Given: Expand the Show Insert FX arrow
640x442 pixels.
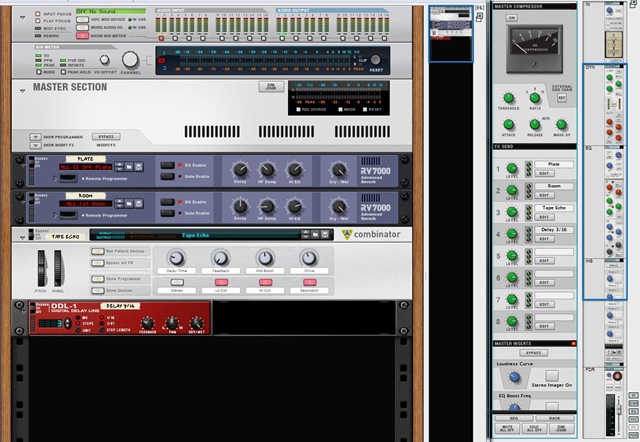Looking at the screenshot, I should [36, 145].
